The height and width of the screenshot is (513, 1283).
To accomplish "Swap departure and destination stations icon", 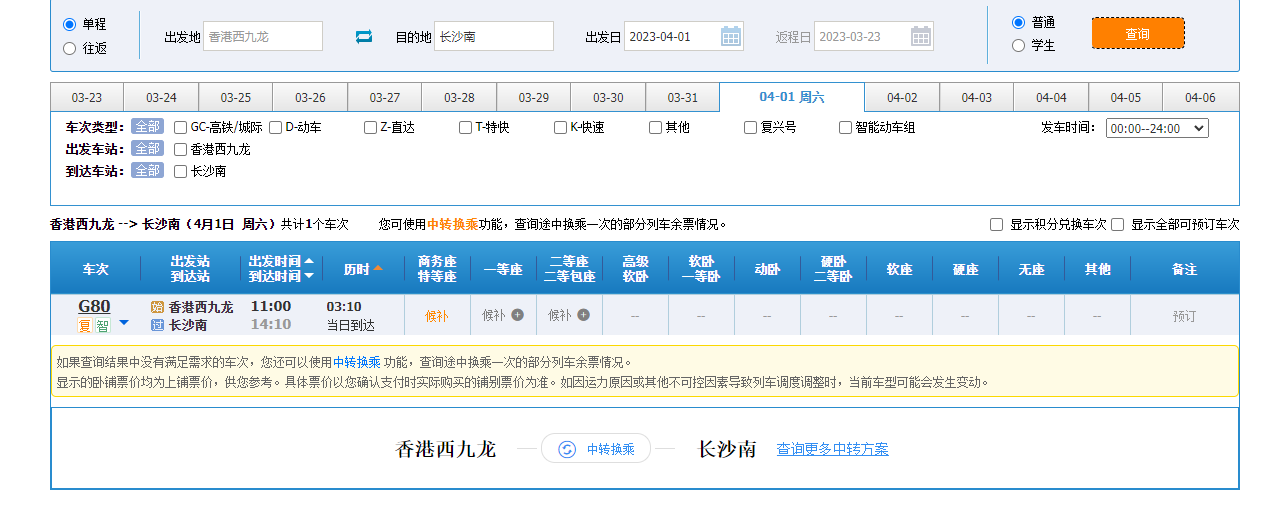I will 364,36.
